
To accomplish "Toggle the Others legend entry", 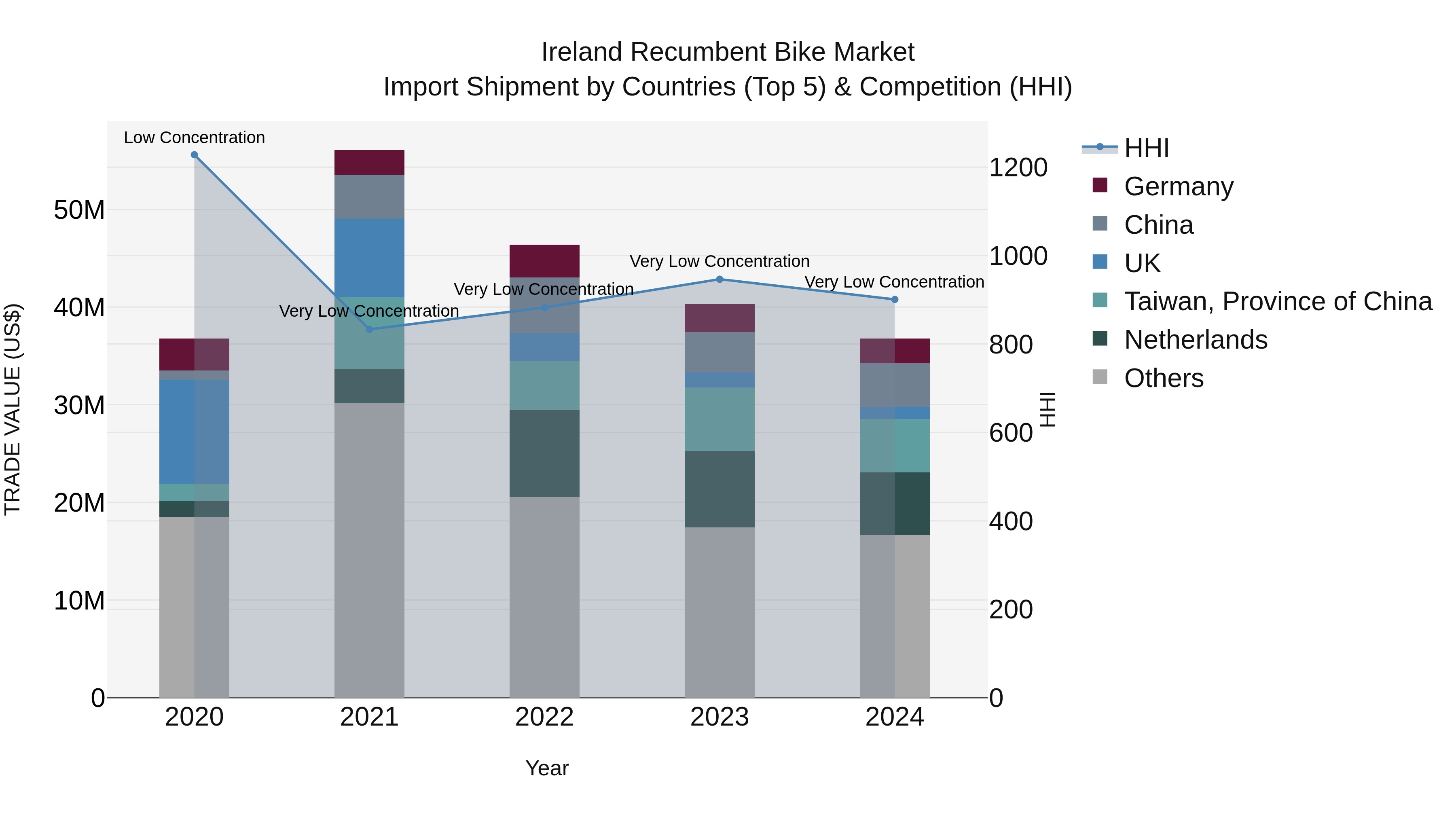I will (x=1148, y=378).
